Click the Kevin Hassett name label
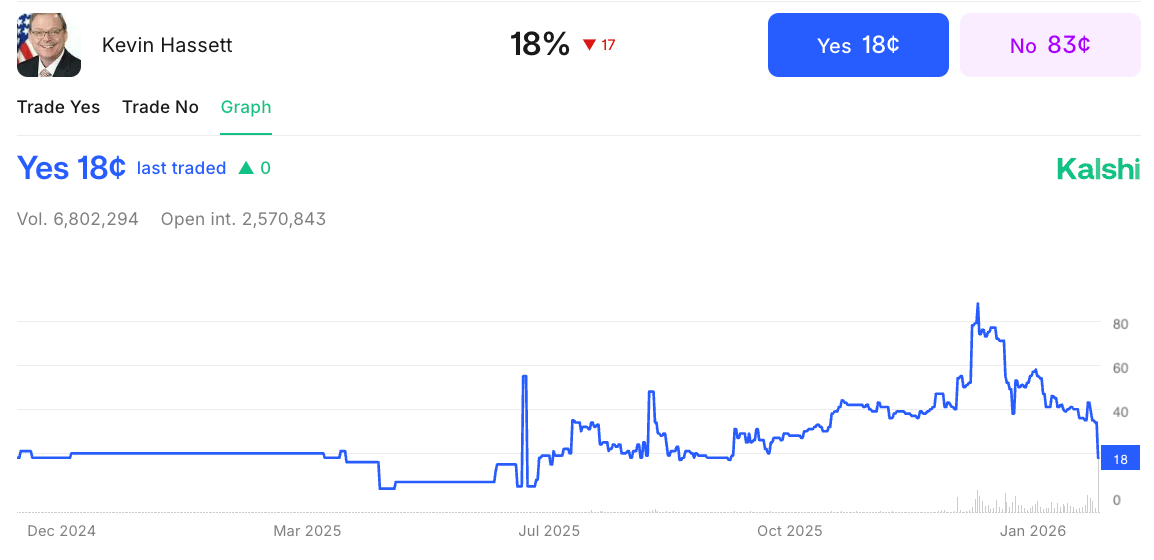1154x560 pixels. (167, 45)
